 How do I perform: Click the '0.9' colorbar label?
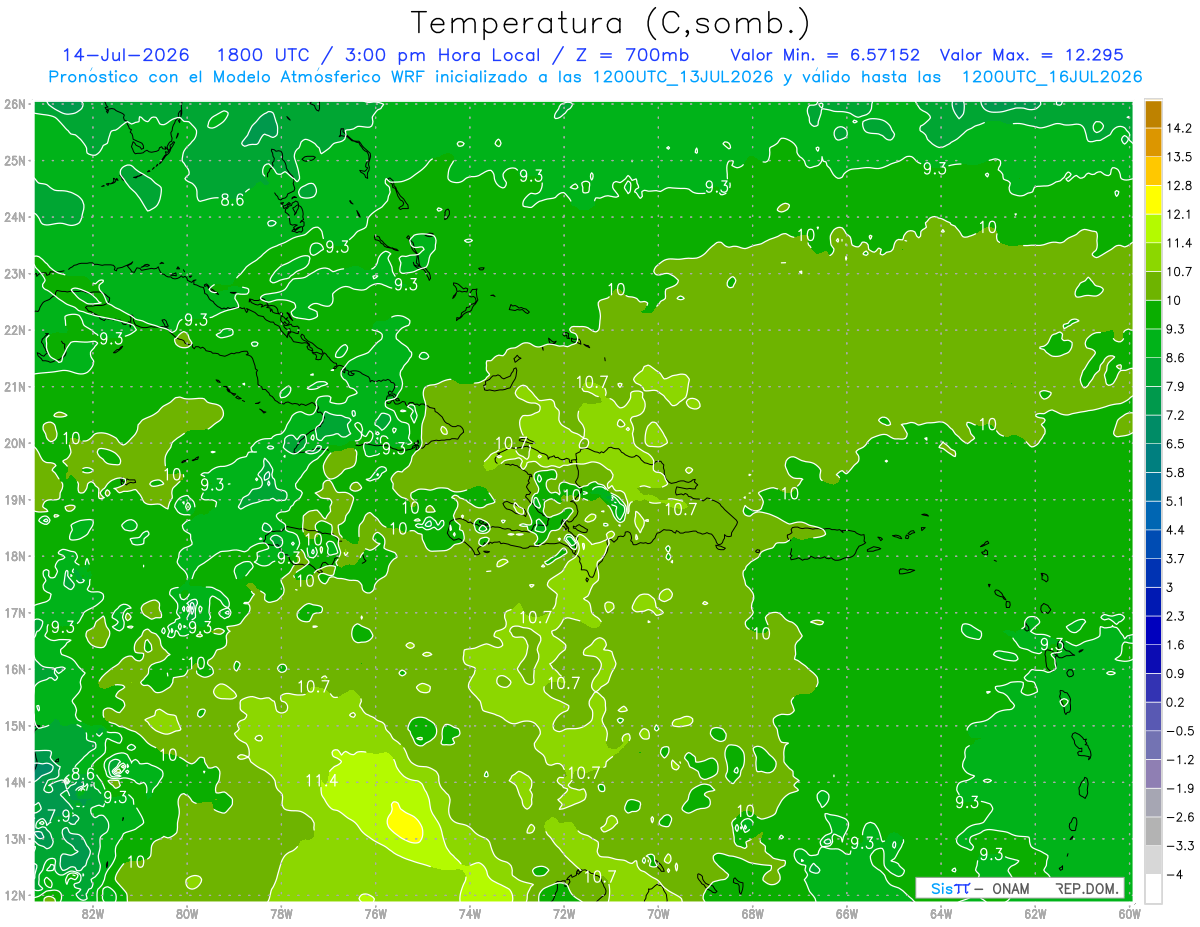click(x=1176, y=673)
